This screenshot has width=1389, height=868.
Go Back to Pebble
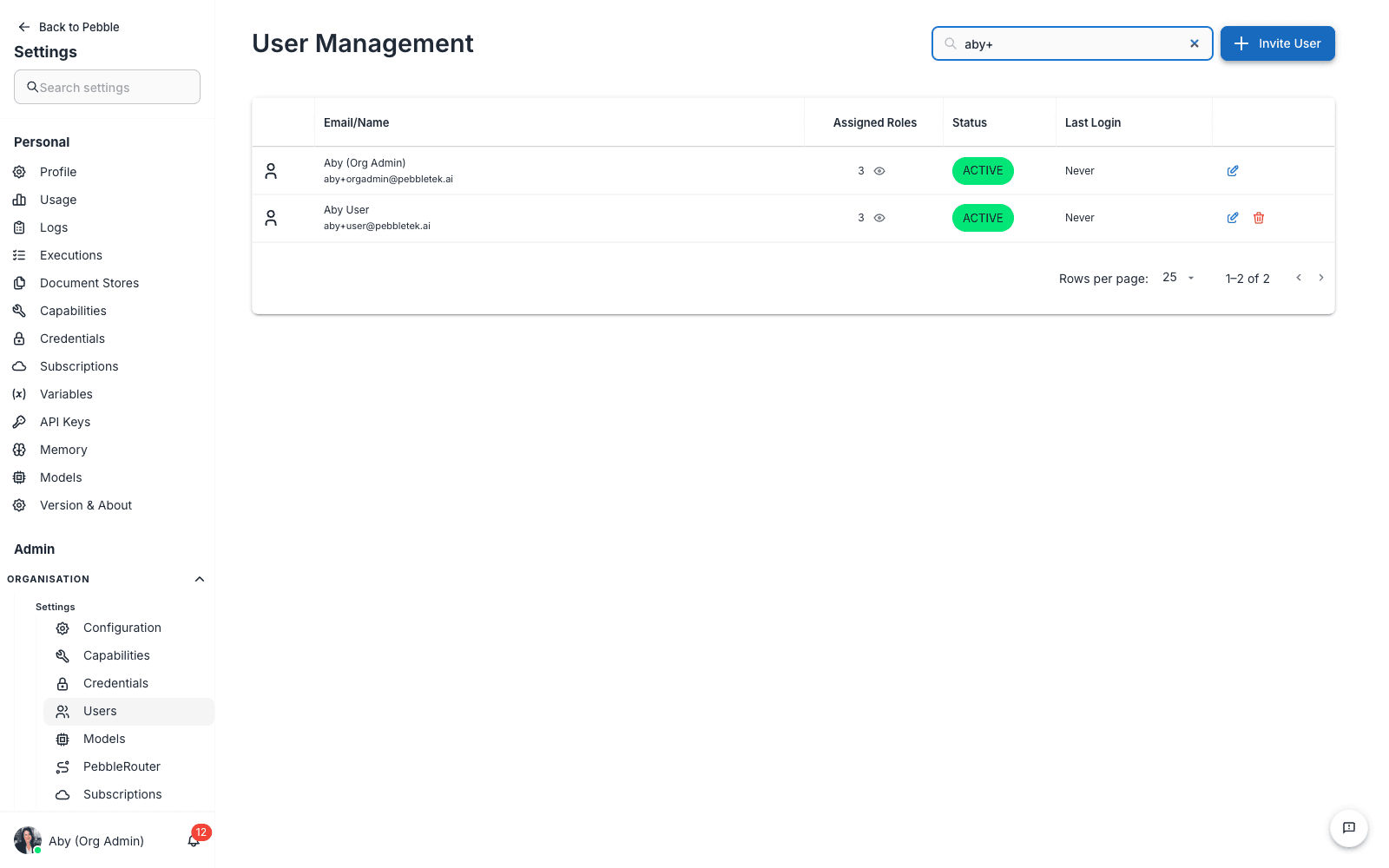coord(69,27)
